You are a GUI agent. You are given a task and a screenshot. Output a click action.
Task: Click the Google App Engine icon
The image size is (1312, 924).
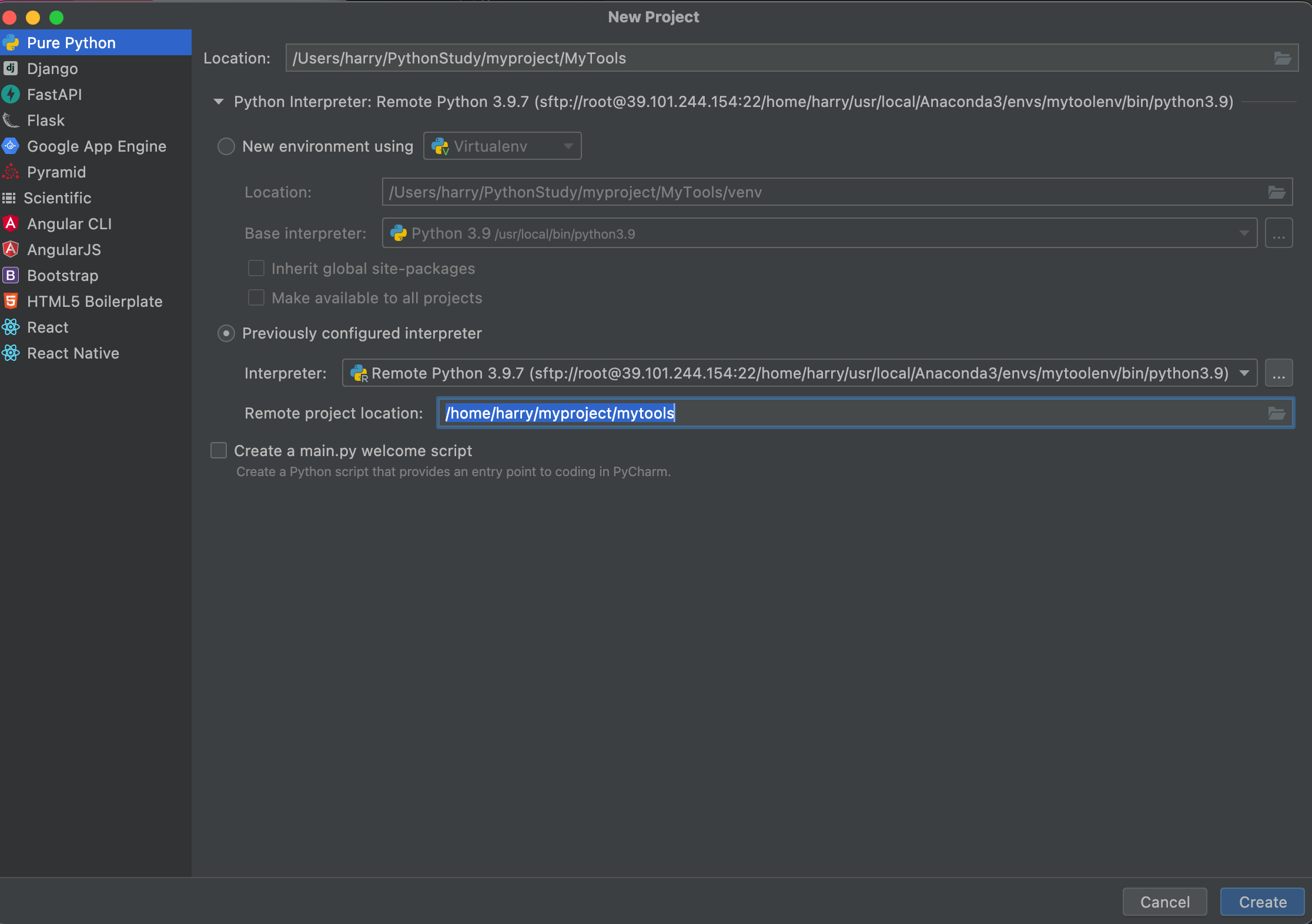pyautogui.click(x=11, y=146)
